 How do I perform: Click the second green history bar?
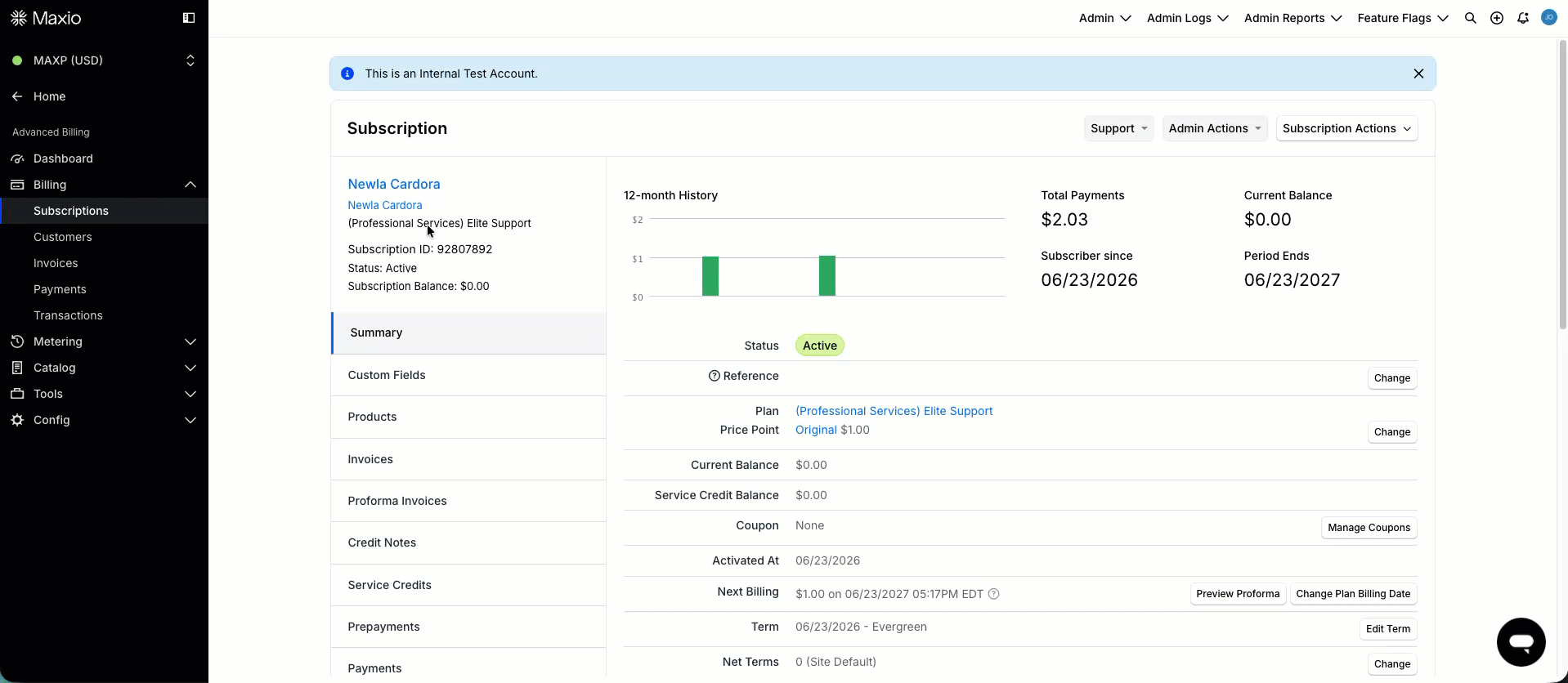827,276
